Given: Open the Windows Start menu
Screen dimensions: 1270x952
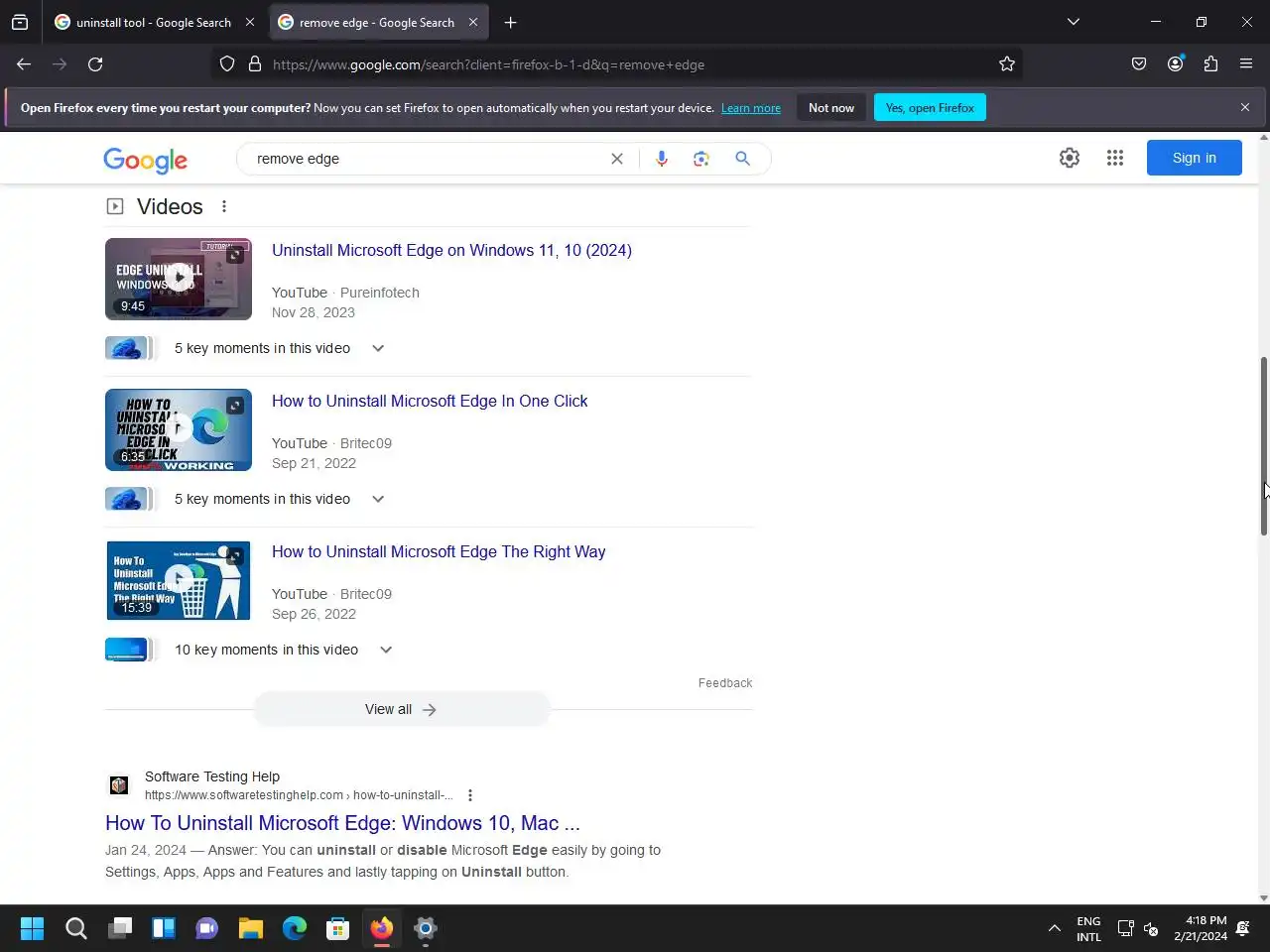Looking at the screenshot, I should (32, 928).
